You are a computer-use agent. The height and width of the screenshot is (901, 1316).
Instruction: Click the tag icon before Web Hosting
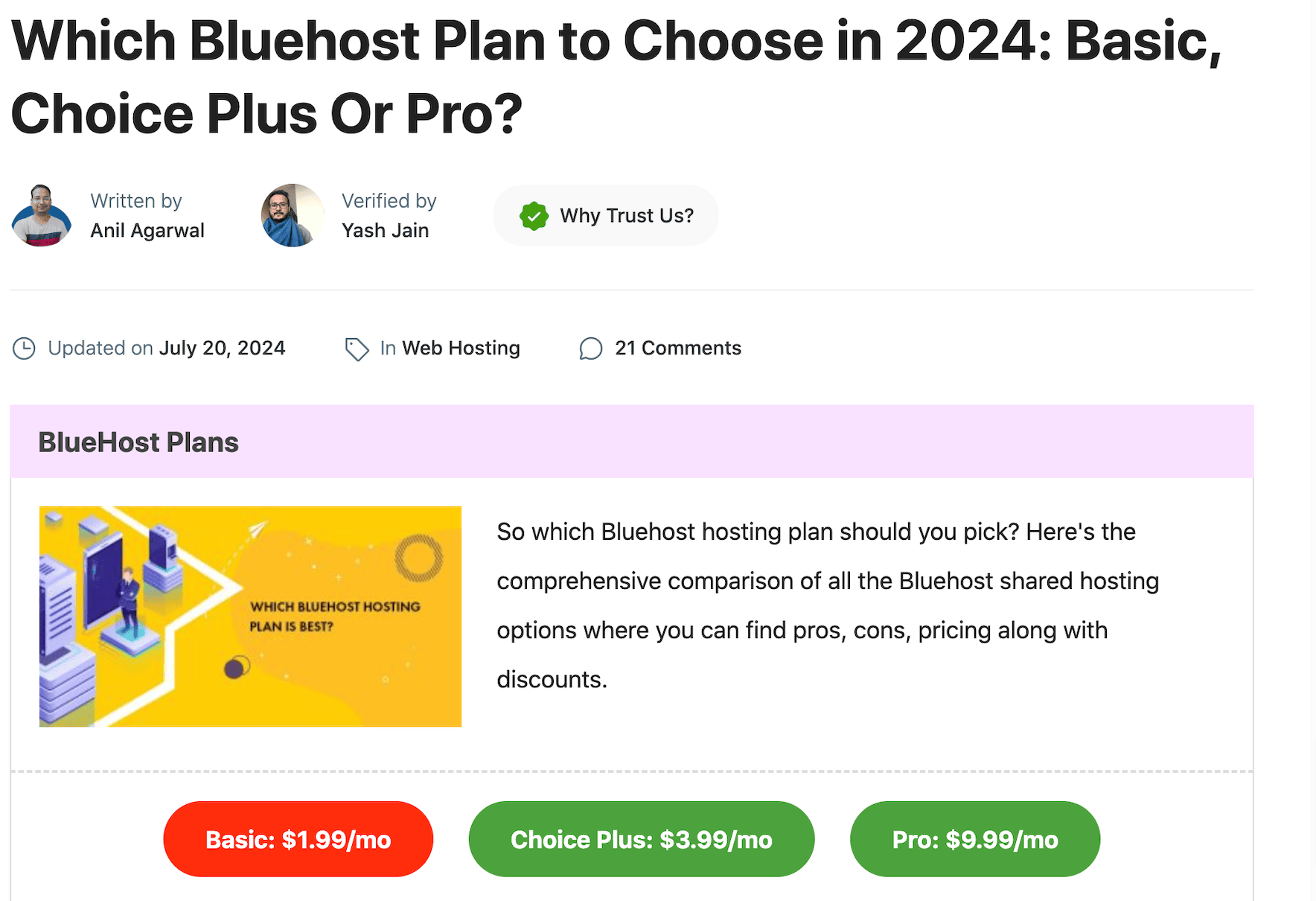(x=356, y=348)
